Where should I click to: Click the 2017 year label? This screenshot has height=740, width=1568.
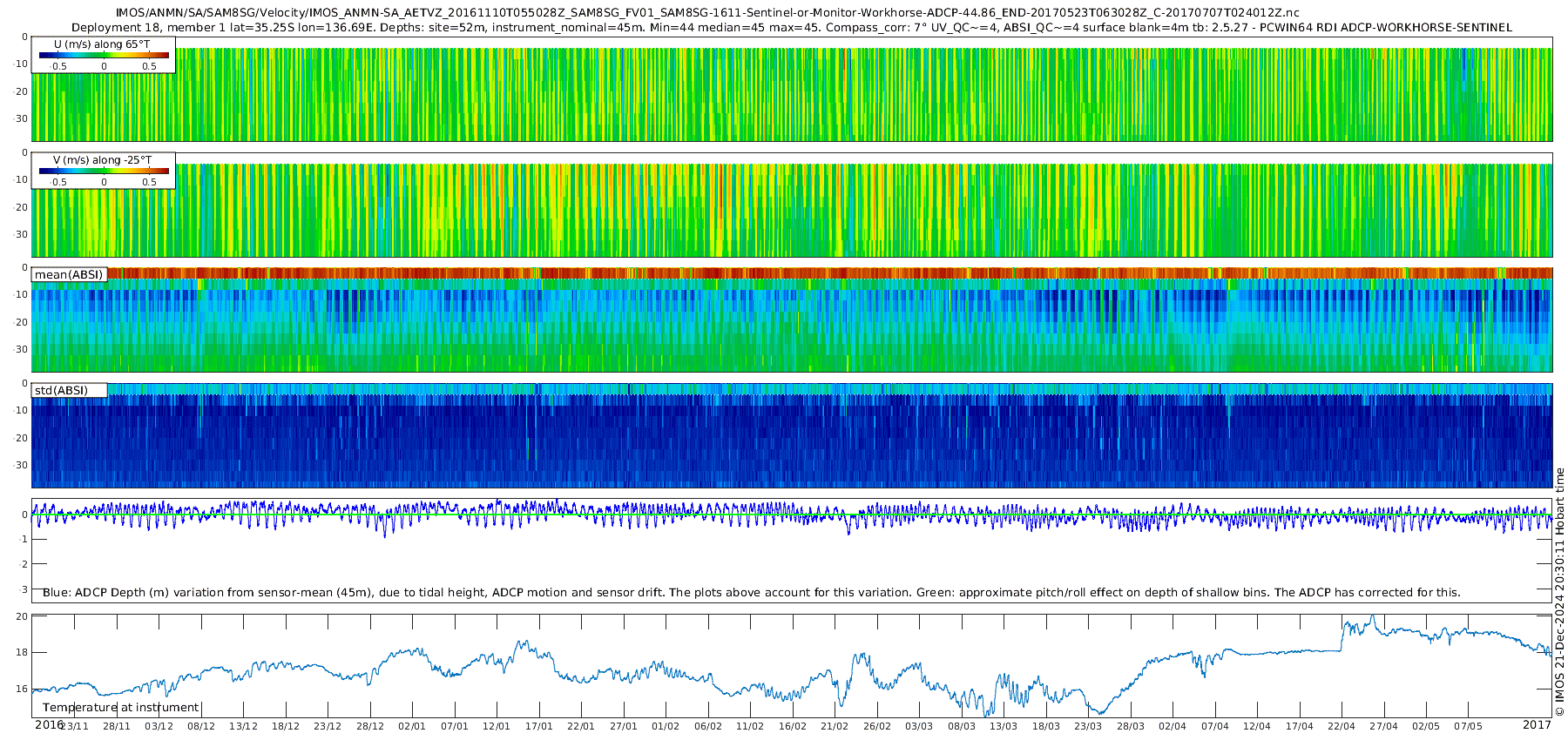click(x=1537, y=725)
